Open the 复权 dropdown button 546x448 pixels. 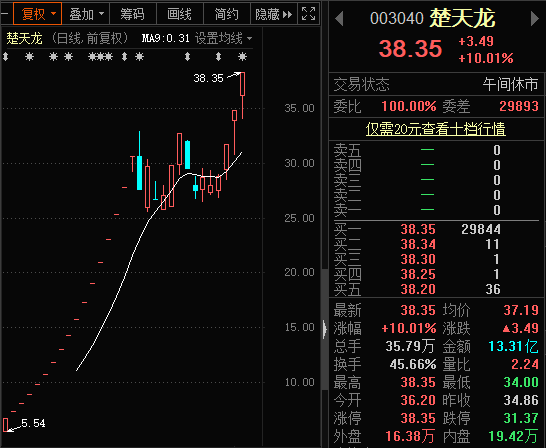38,14
